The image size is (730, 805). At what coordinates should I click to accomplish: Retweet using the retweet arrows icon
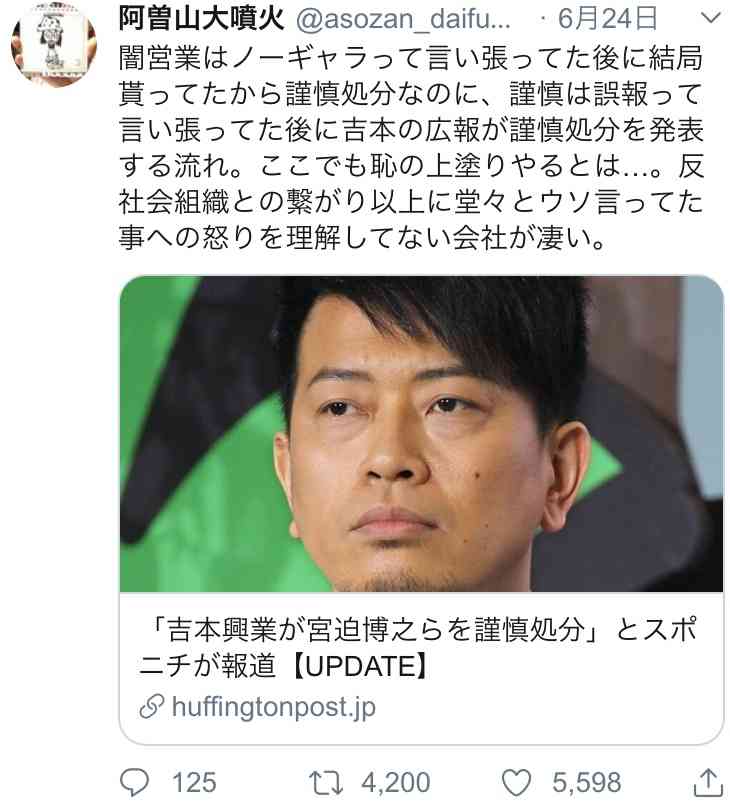point(326,783)
